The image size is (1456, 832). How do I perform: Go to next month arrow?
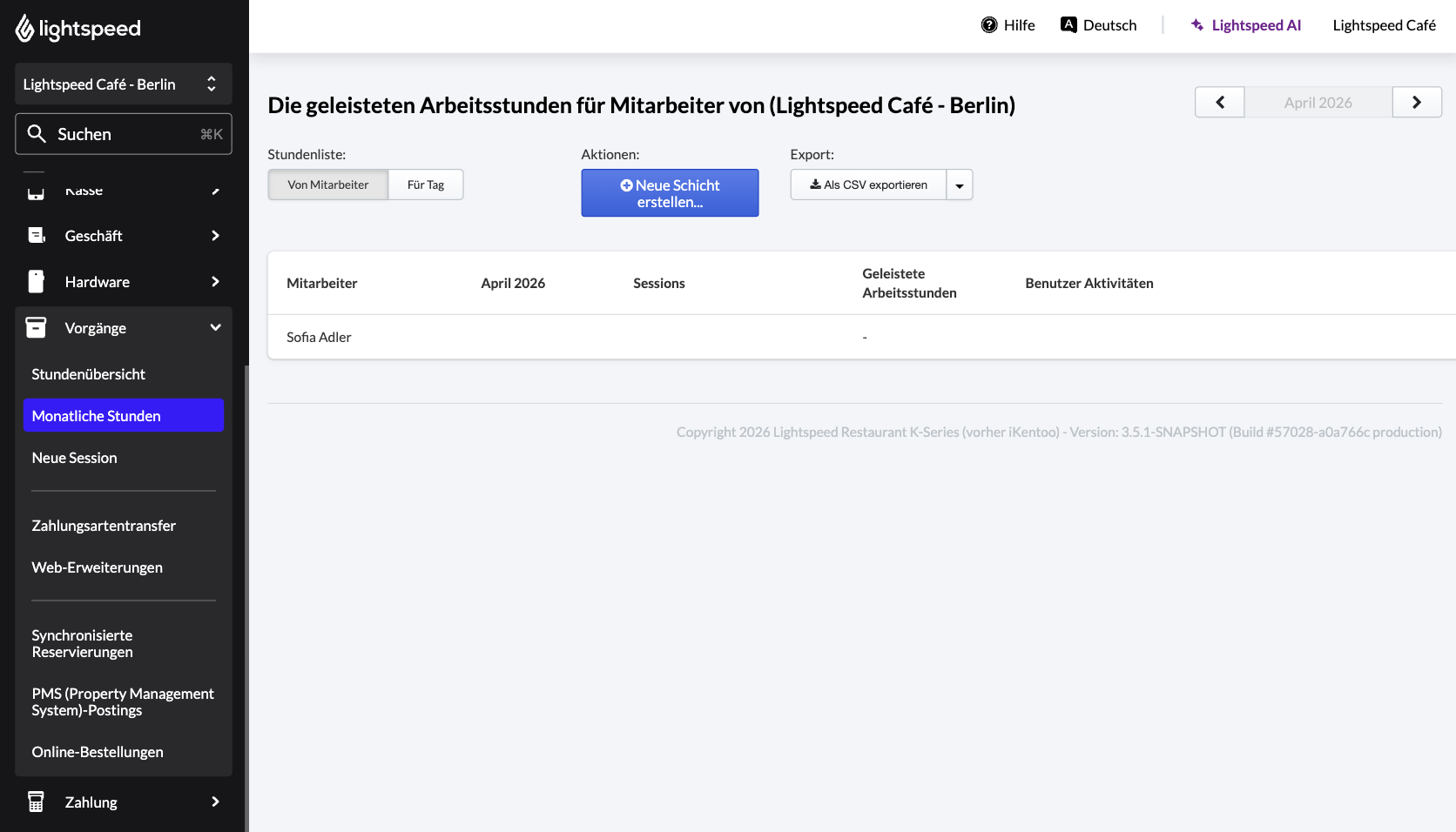click(1417, 103)
